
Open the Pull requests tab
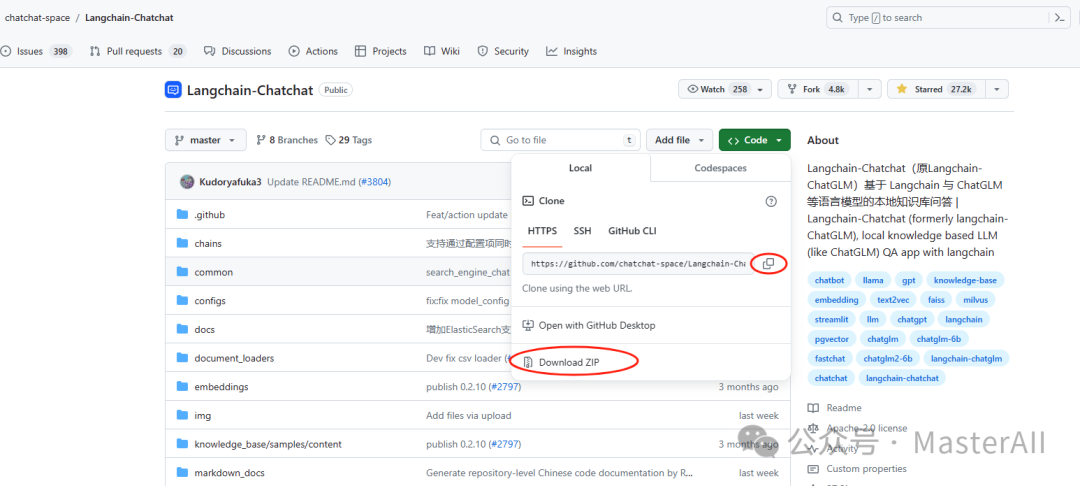[138, 51]
